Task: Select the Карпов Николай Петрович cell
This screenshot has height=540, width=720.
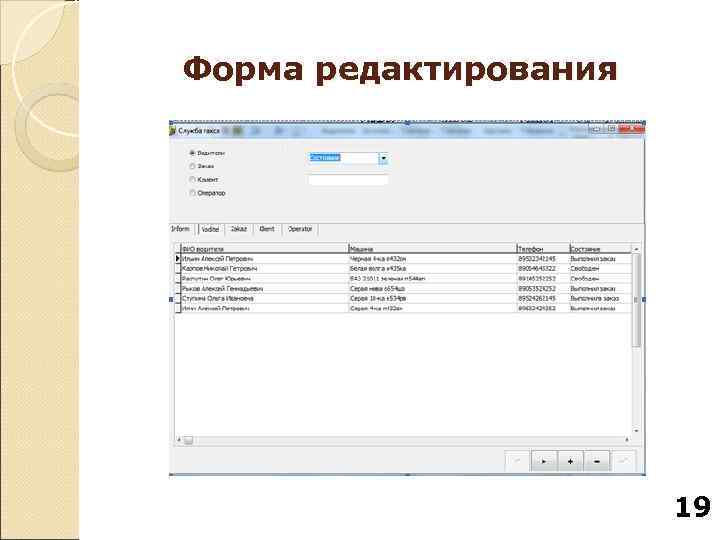Action: coord(264,269)
